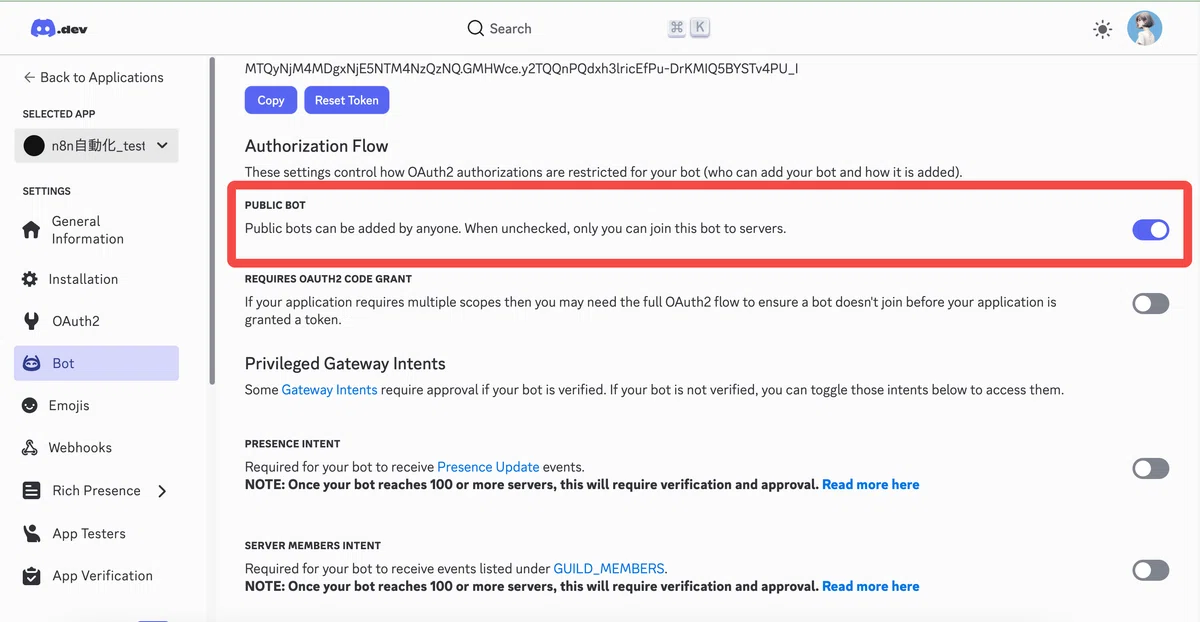Select the Installation gear icon
1200x622 pixels.
coord(30,279)
